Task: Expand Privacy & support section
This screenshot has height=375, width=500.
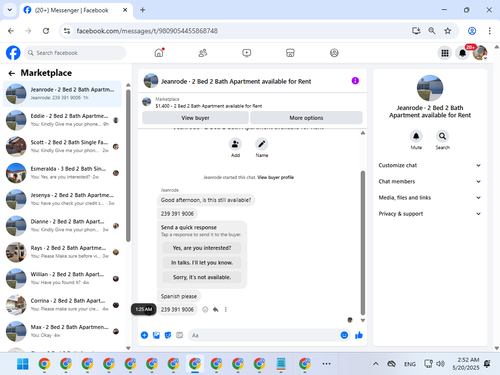Action: [x=430, y=214]
